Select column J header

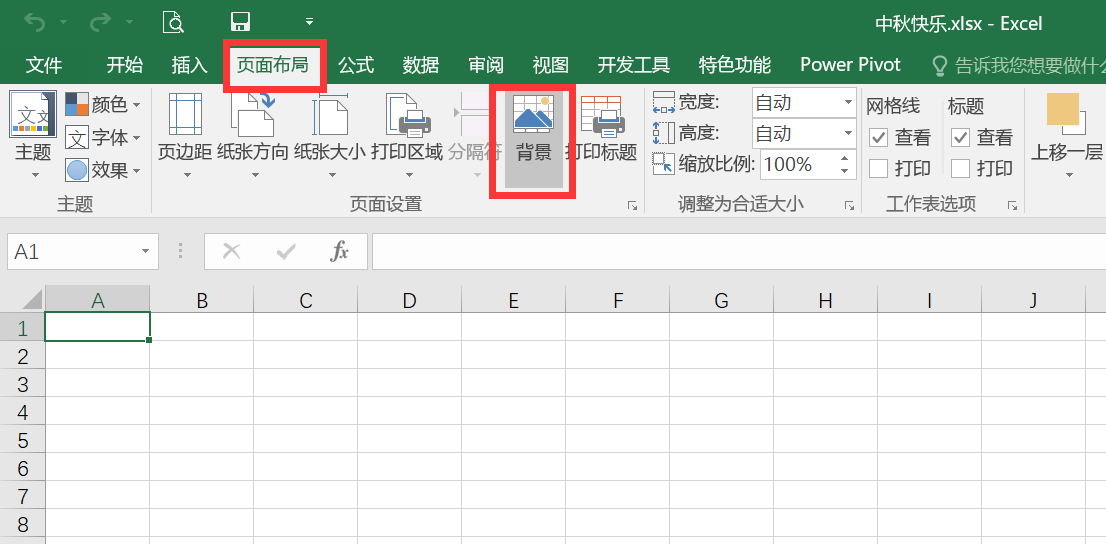pos(1033,300)
